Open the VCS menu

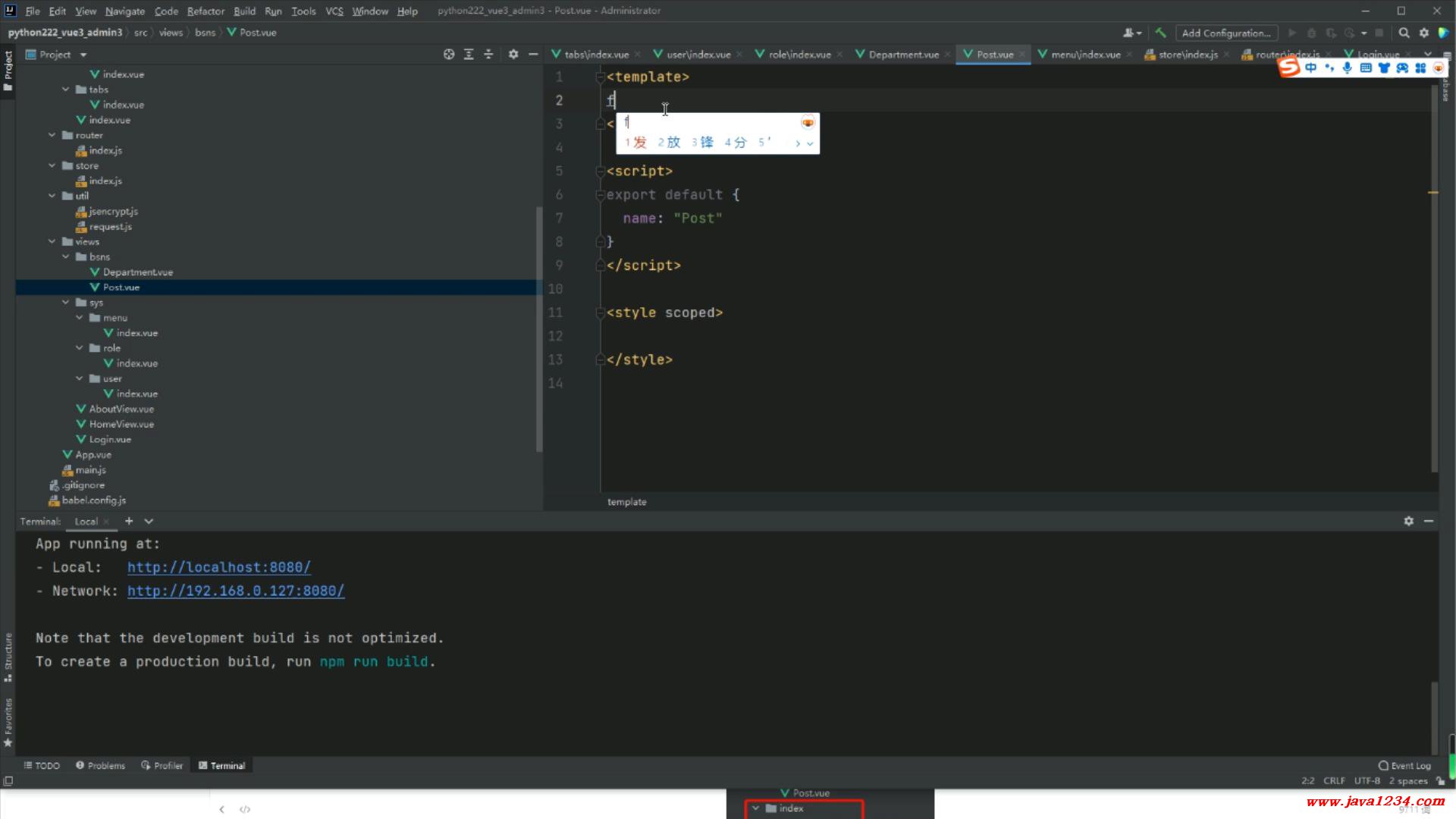(x=334, y=11)
